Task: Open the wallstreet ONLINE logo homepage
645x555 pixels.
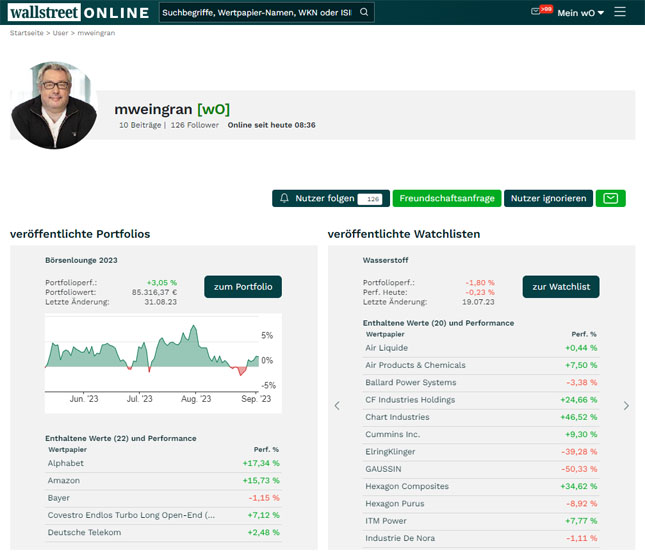Action: (x=79, y=12)
